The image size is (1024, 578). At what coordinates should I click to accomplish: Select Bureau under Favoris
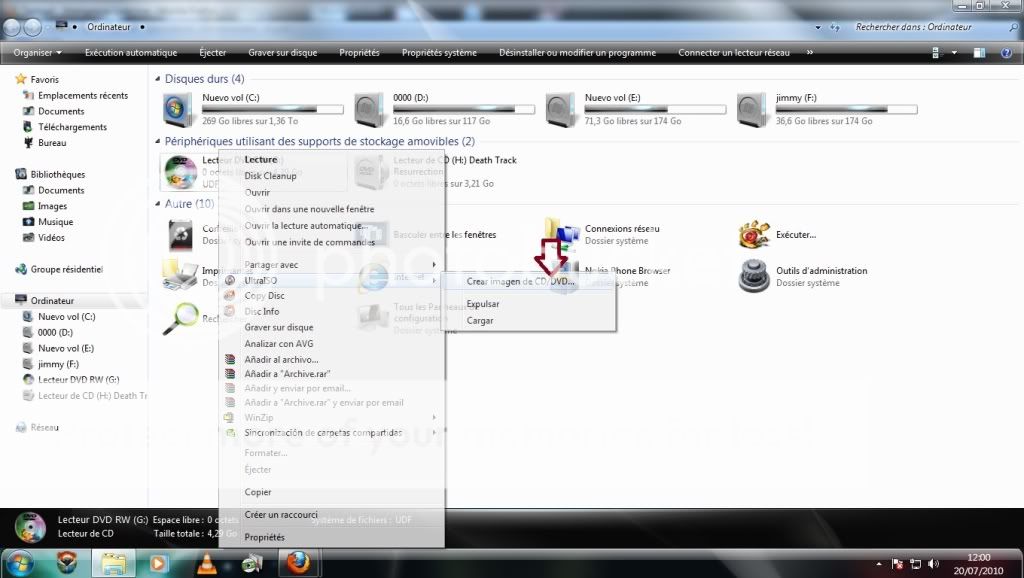coord(52,142)
